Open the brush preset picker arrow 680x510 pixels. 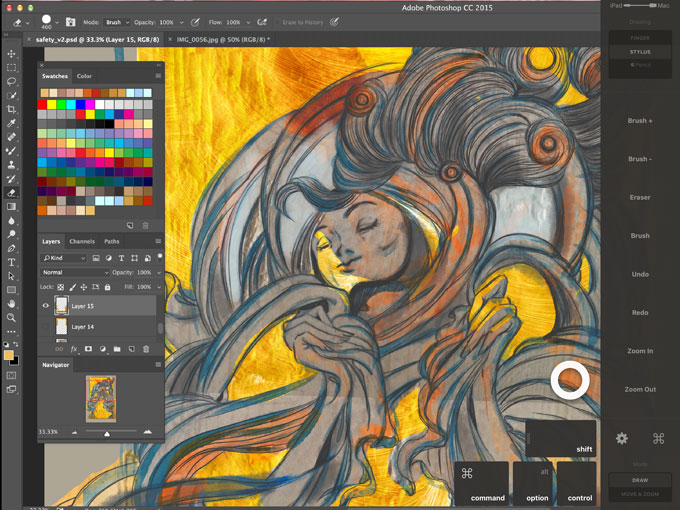click(57, 22)
